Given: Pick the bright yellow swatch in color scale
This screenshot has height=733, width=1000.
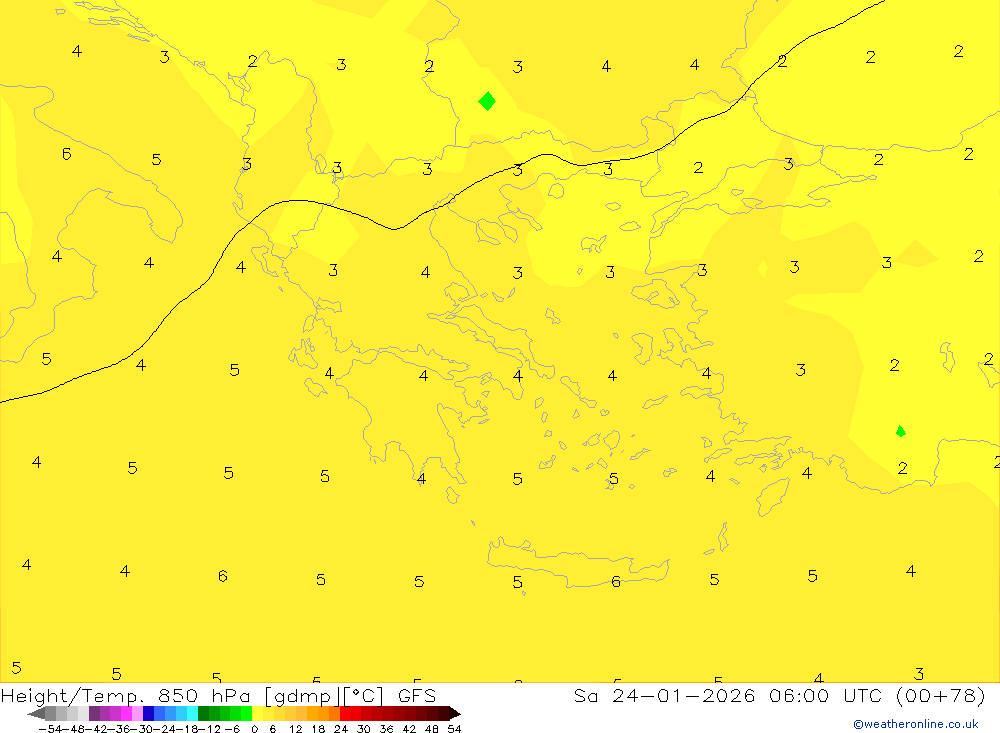Looking at the screenshot, I should tap(258, 714).
